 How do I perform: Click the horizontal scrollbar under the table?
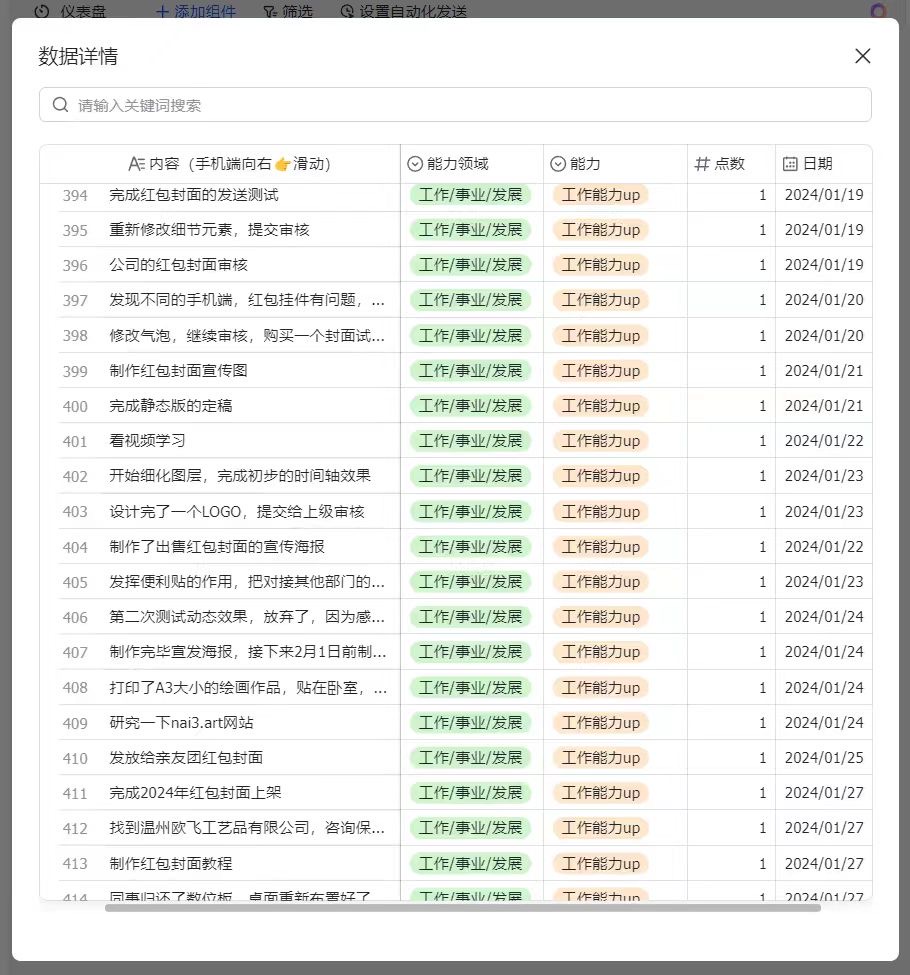pos(463,908)
